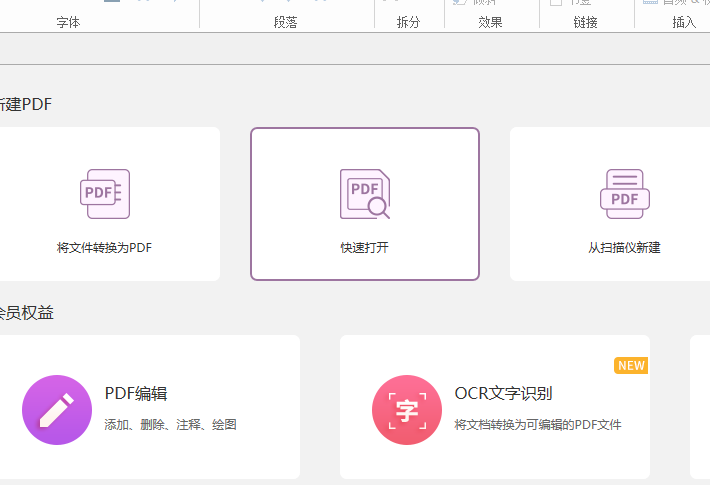Click the 段落 ribbon group label
Viewport: 710px width, 485px height.
(x=285, y=22)
